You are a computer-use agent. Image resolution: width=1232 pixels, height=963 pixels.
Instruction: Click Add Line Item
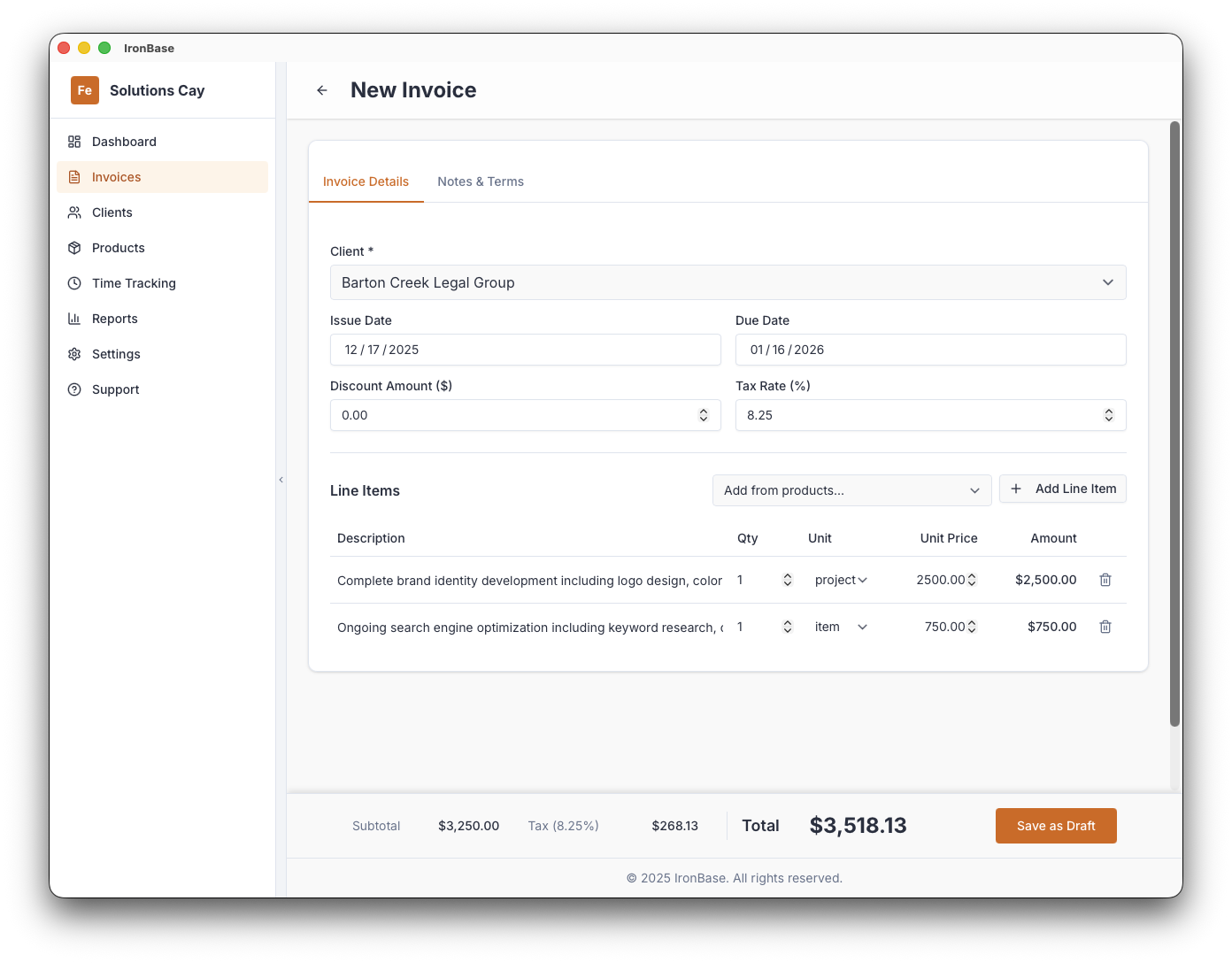pyautogui.click(x=1062, y=489)
